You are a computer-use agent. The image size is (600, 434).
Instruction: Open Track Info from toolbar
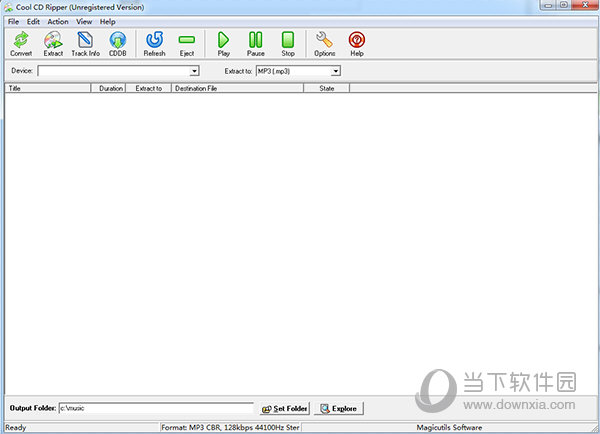[x=85, y=44]
